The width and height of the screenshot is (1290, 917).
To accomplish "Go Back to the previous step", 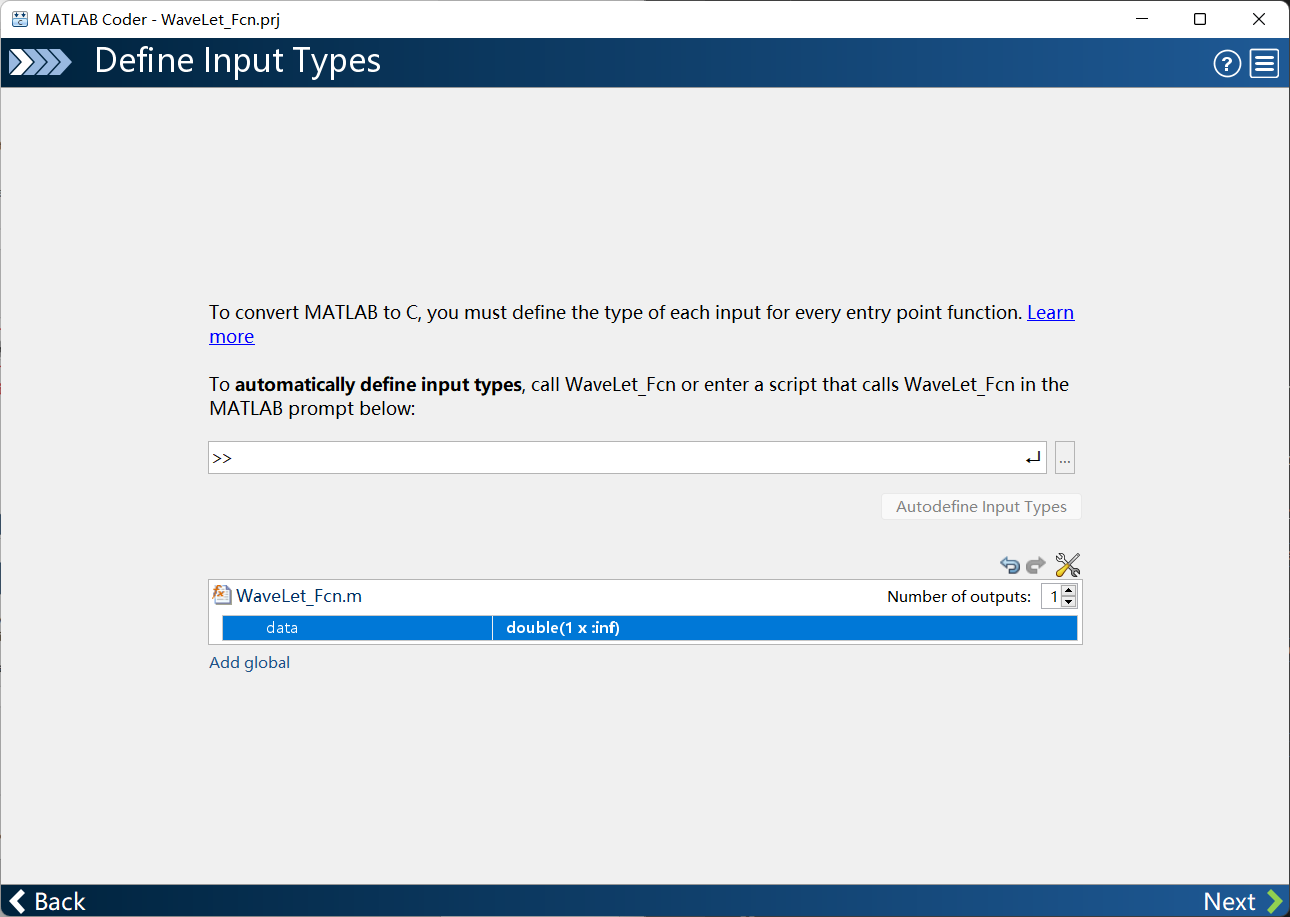I will coord(47,901).
